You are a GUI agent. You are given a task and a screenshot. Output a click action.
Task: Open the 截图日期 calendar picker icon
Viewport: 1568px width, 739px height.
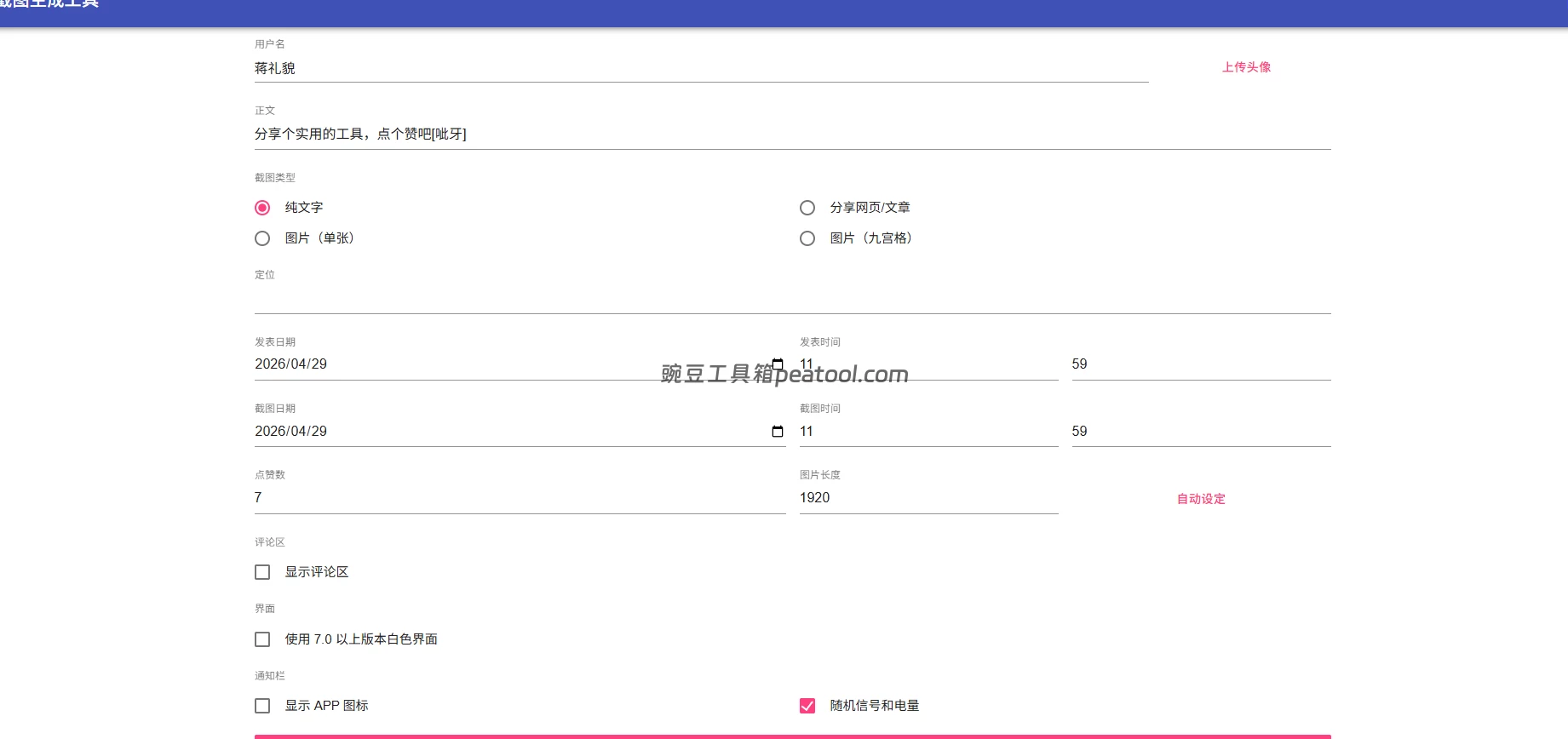777,432
